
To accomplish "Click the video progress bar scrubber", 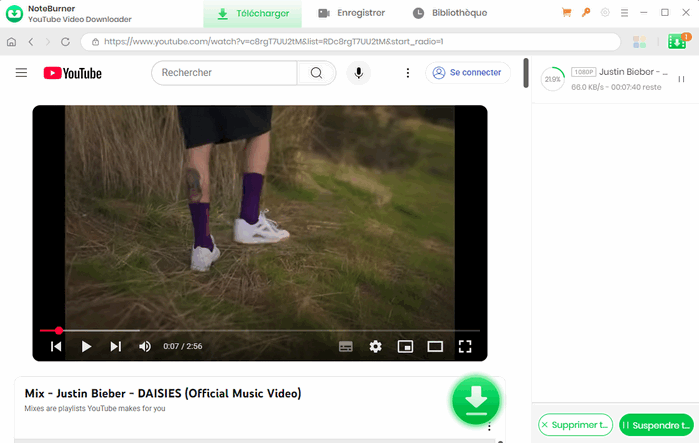I will [x=59, y=330].
